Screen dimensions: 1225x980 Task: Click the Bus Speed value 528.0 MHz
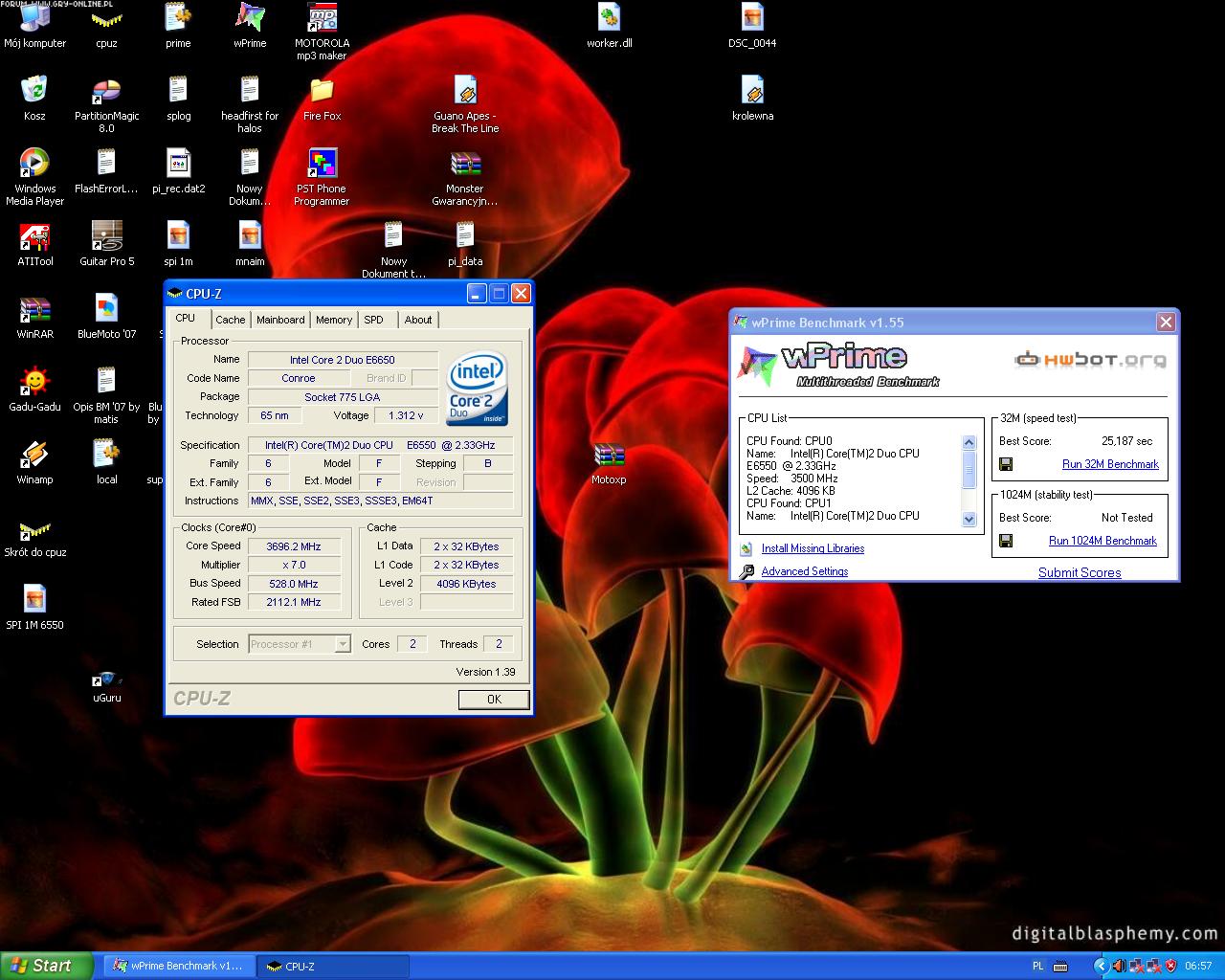point(295,584)
